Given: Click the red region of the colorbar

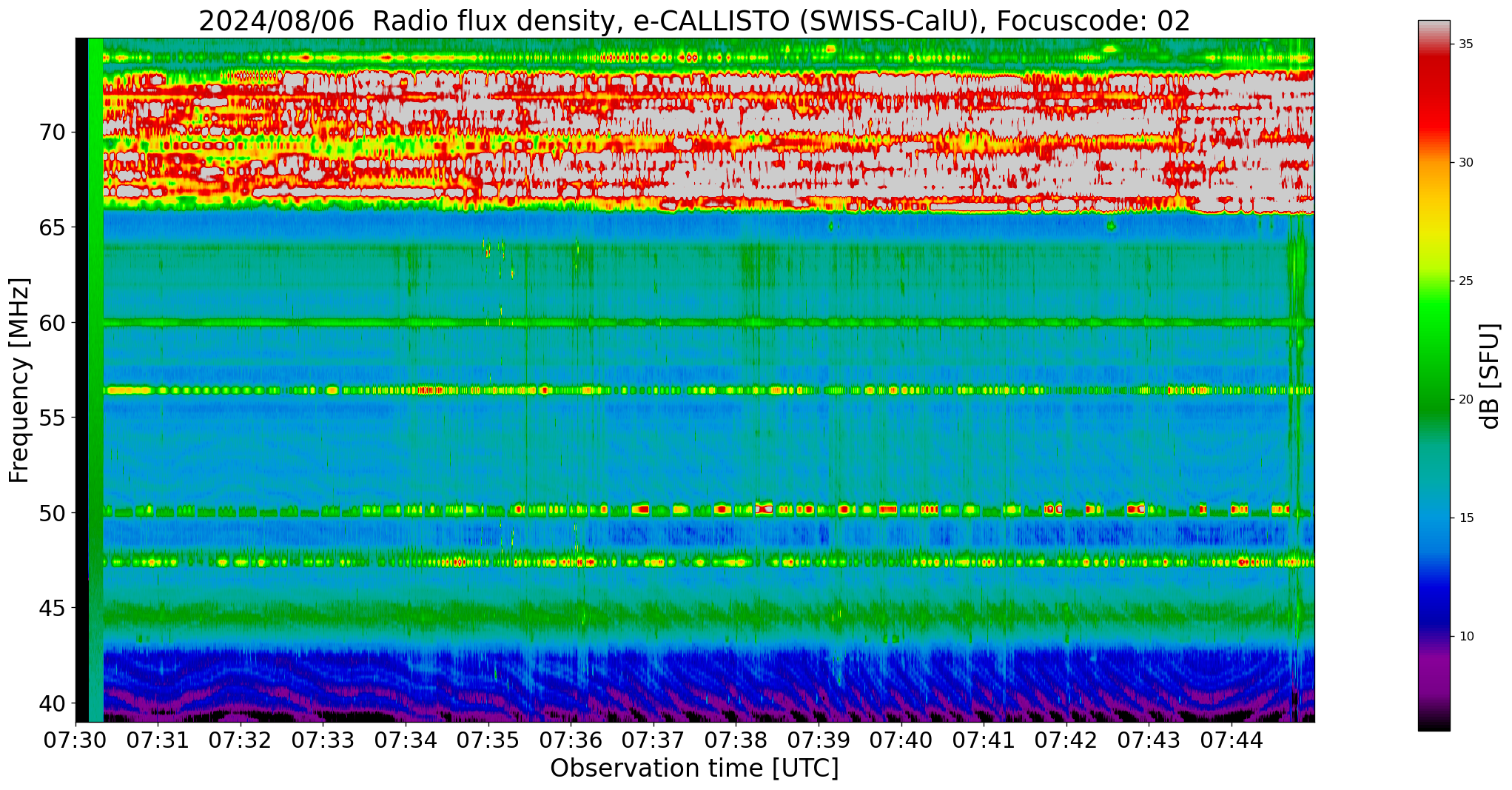Looking at the screenshot, I should pos(1434,96).
